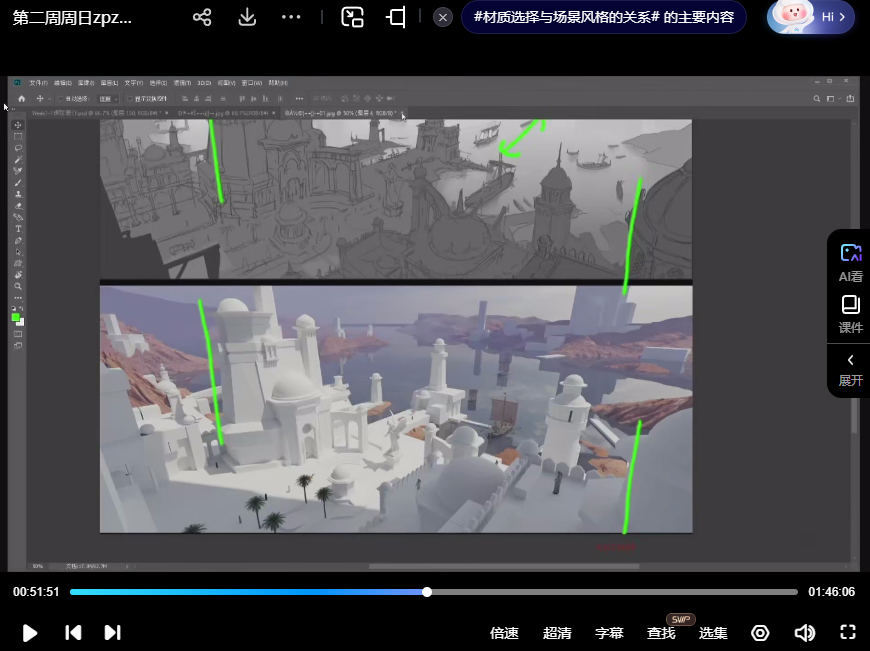Toggle fullscreen mode
The height and width of the screenshot is (651, 870).
pyautogui.click(x=848, y=633)
